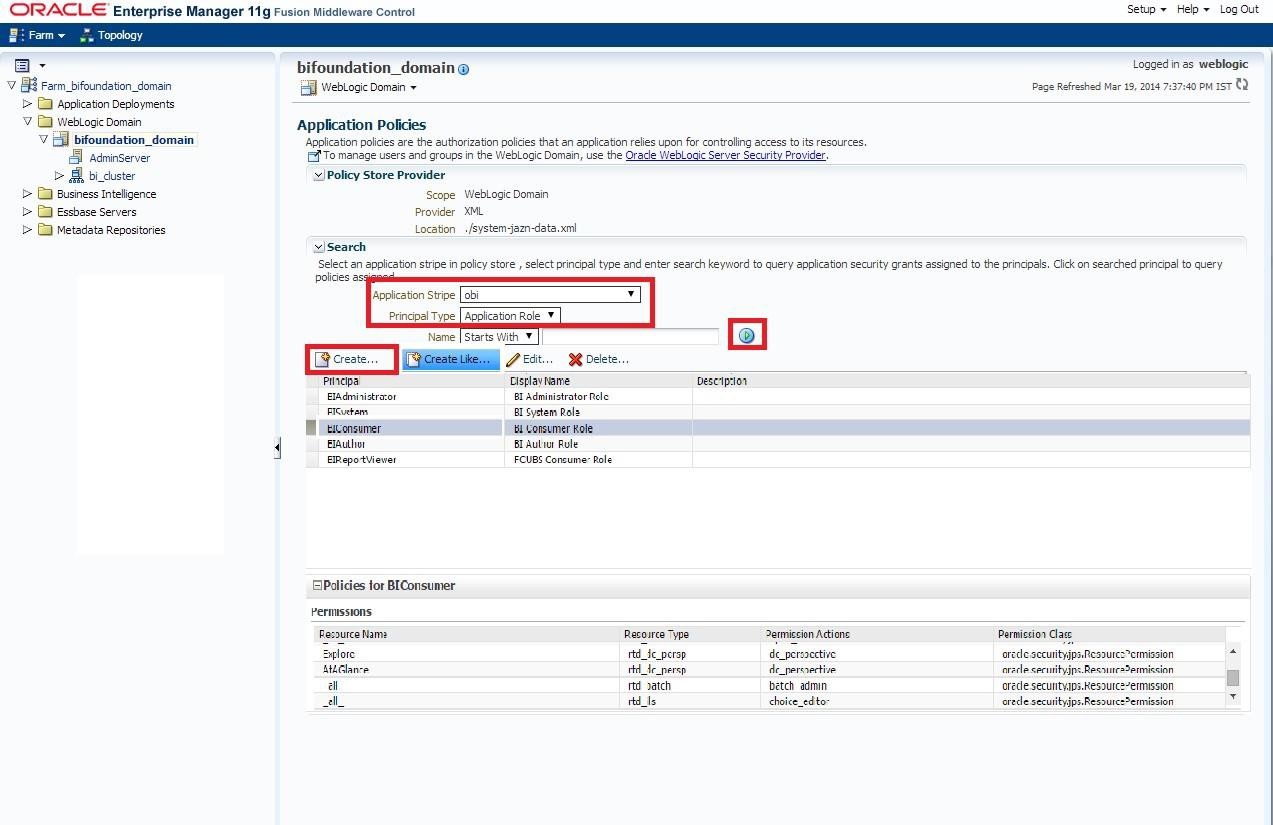
Task: Click the page refresh icon
Action: (1242, 85)
